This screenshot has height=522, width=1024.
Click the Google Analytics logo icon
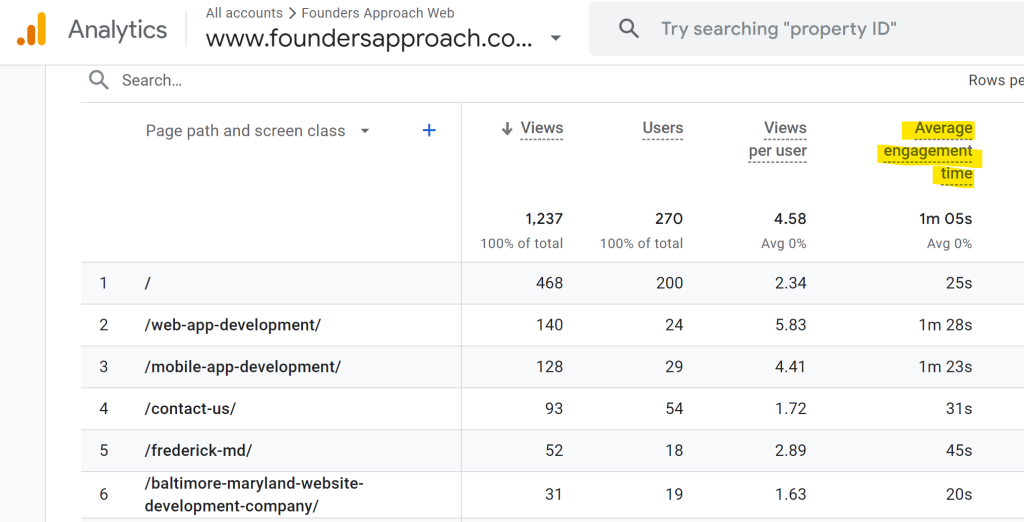(31, 29)
